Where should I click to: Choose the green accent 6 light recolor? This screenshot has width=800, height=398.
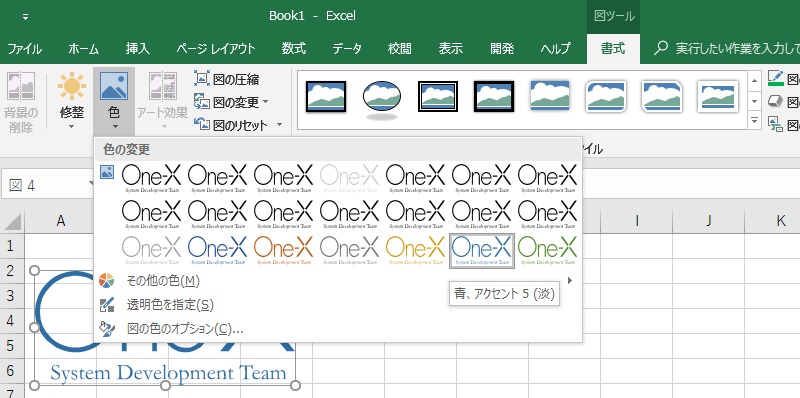pyautogui.click(x=547, y=251)
